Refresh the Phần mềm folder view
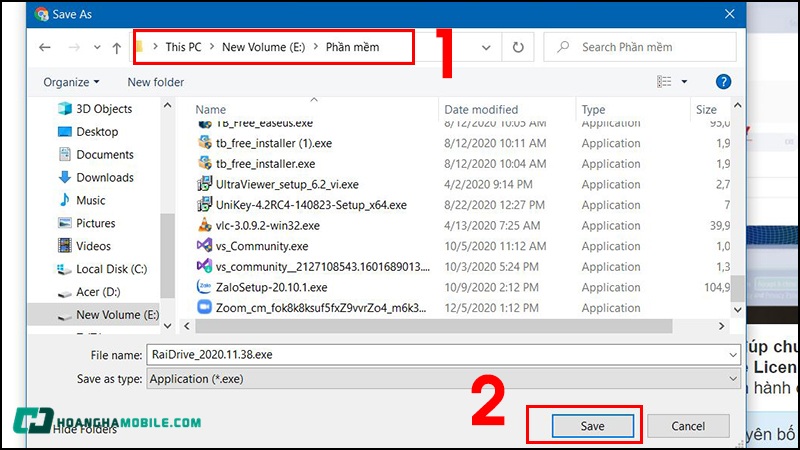This screenshot has height=450, width=800. click(x=518, y=47)
